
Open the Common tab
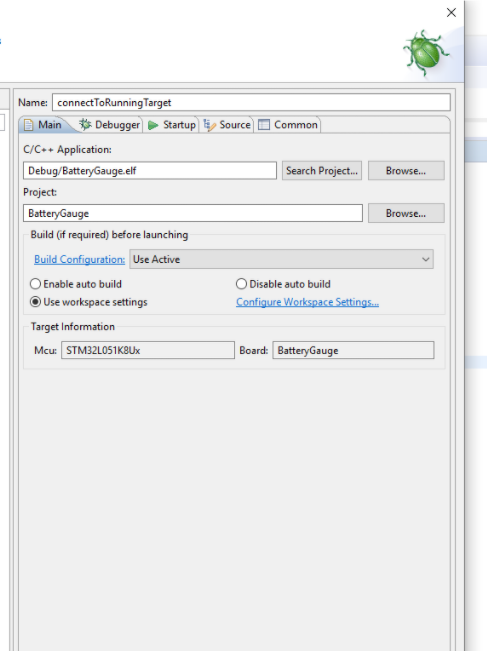coord(288,125)
